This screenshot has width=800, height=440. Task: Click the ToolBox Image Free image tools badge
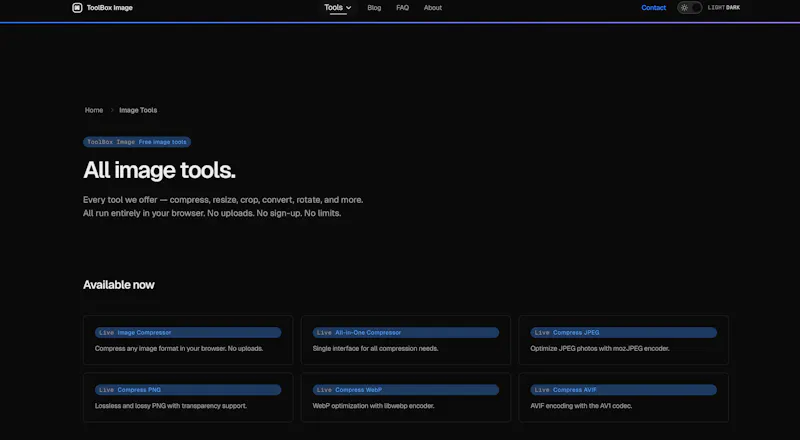click(x=137, y=142)
